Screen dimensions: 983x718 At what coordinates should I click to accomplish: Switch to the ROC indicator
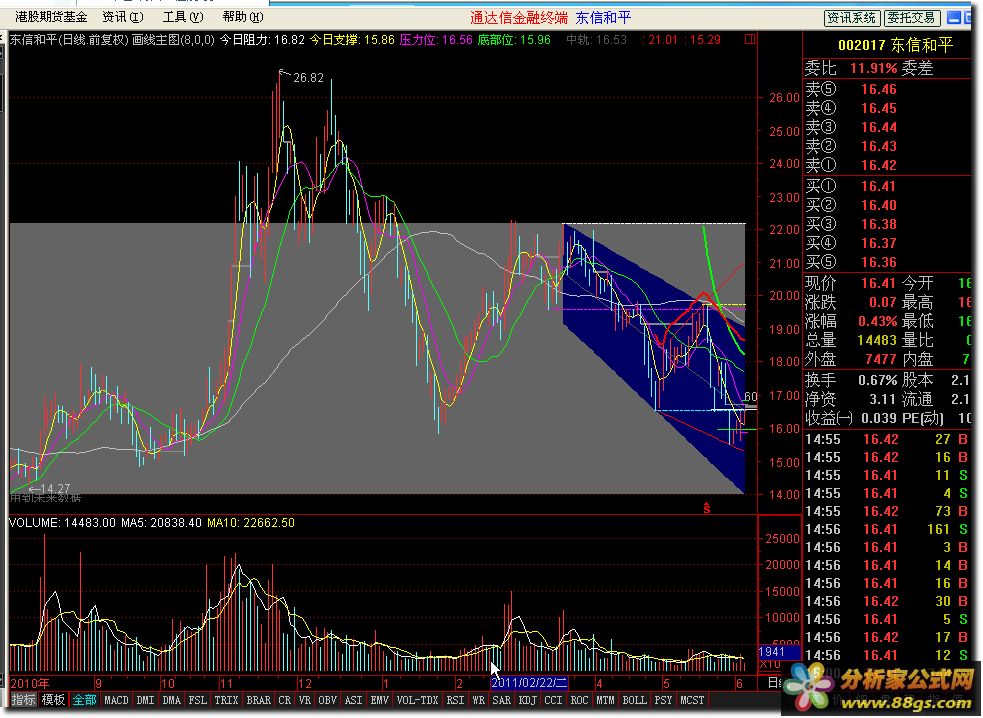tap(579, 700)
